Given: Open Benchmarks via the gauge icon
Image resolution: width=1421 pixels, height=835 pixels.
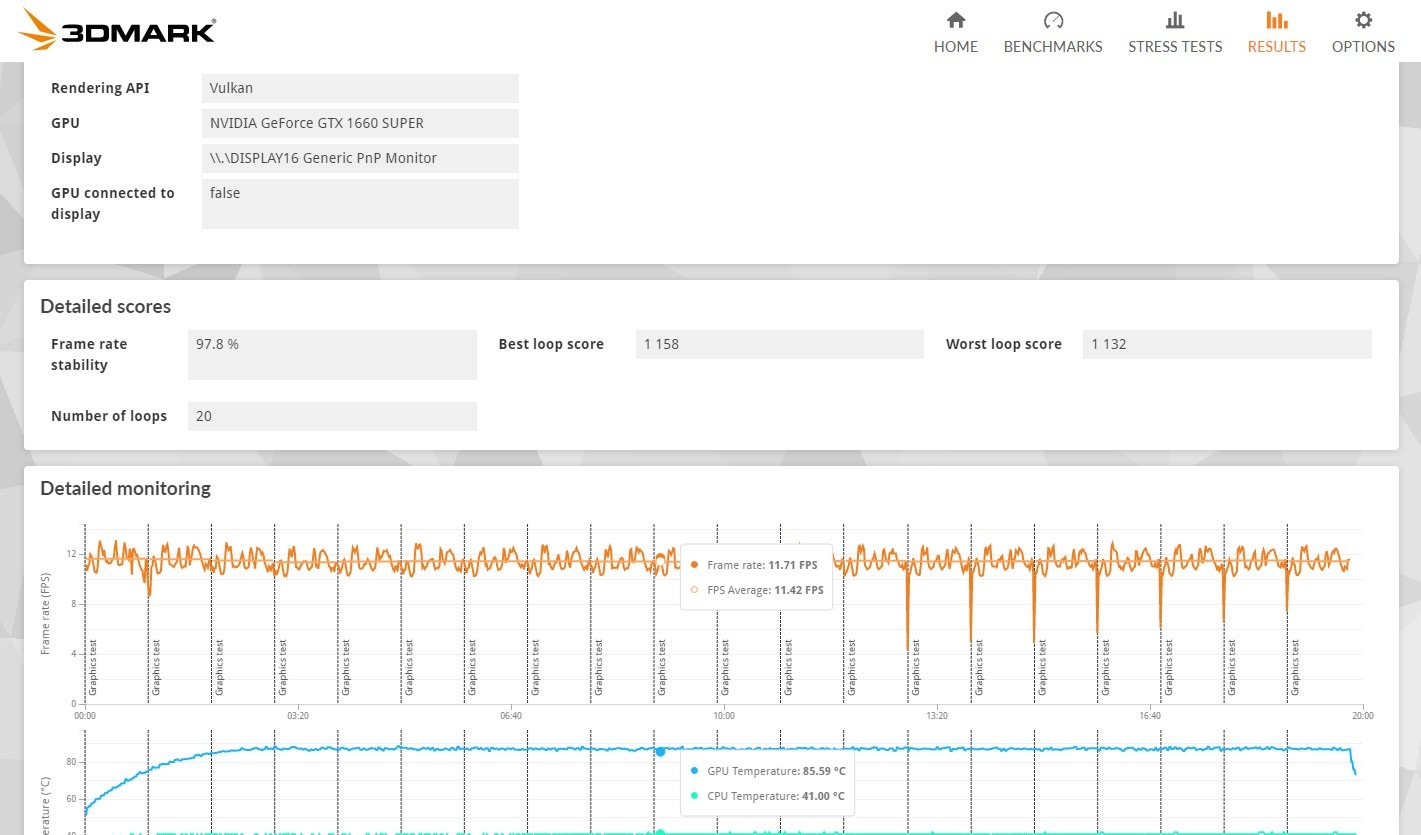Looking at the screenshot, I should (1053, 21).
